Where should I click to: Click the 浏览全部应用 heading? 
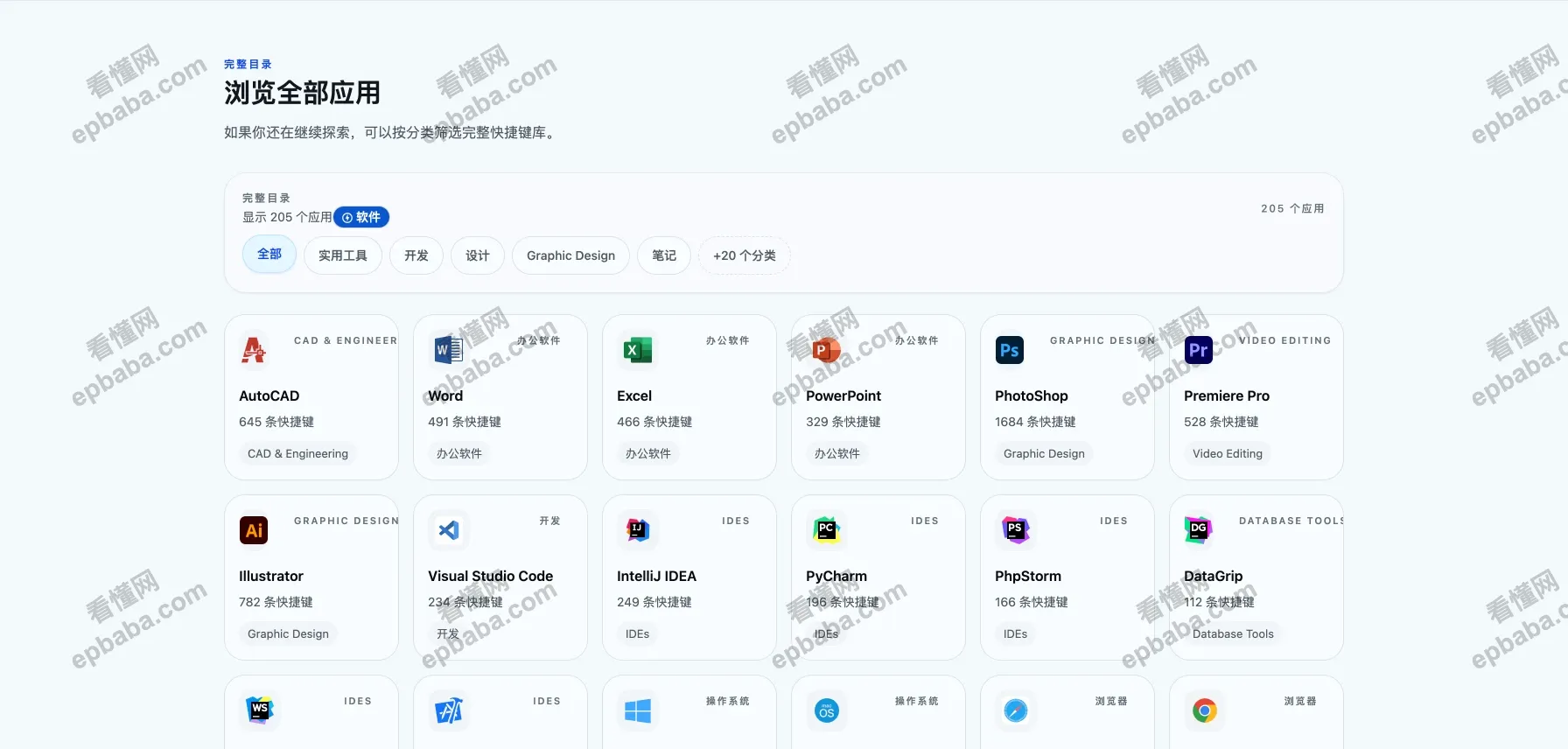[302, 93]
